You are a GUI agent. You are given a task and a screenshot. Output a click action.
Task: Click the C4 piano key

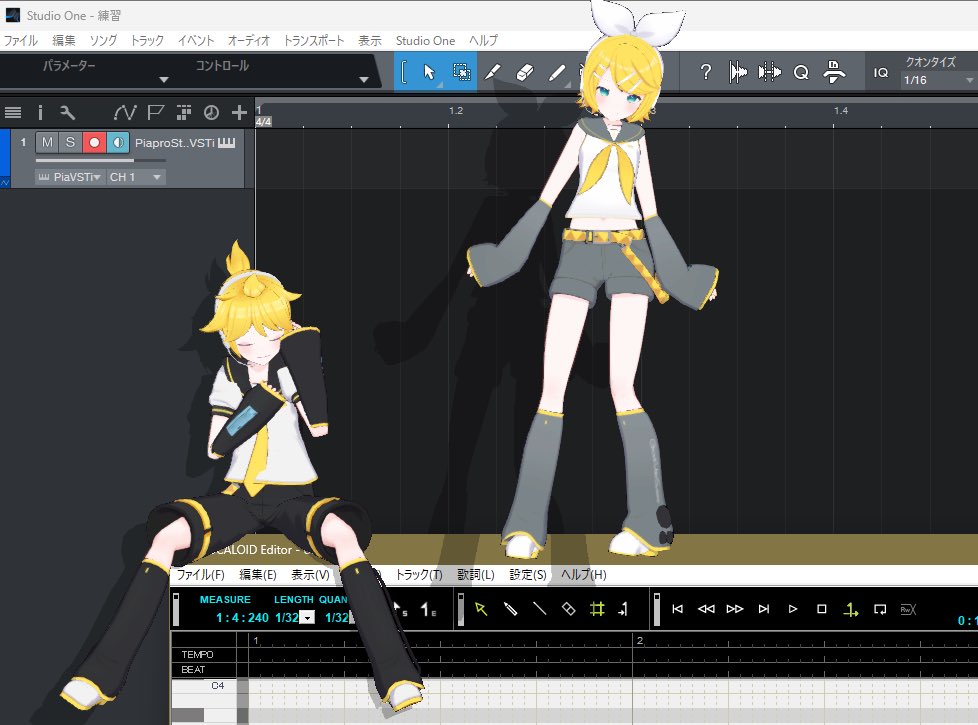[206, 686]
